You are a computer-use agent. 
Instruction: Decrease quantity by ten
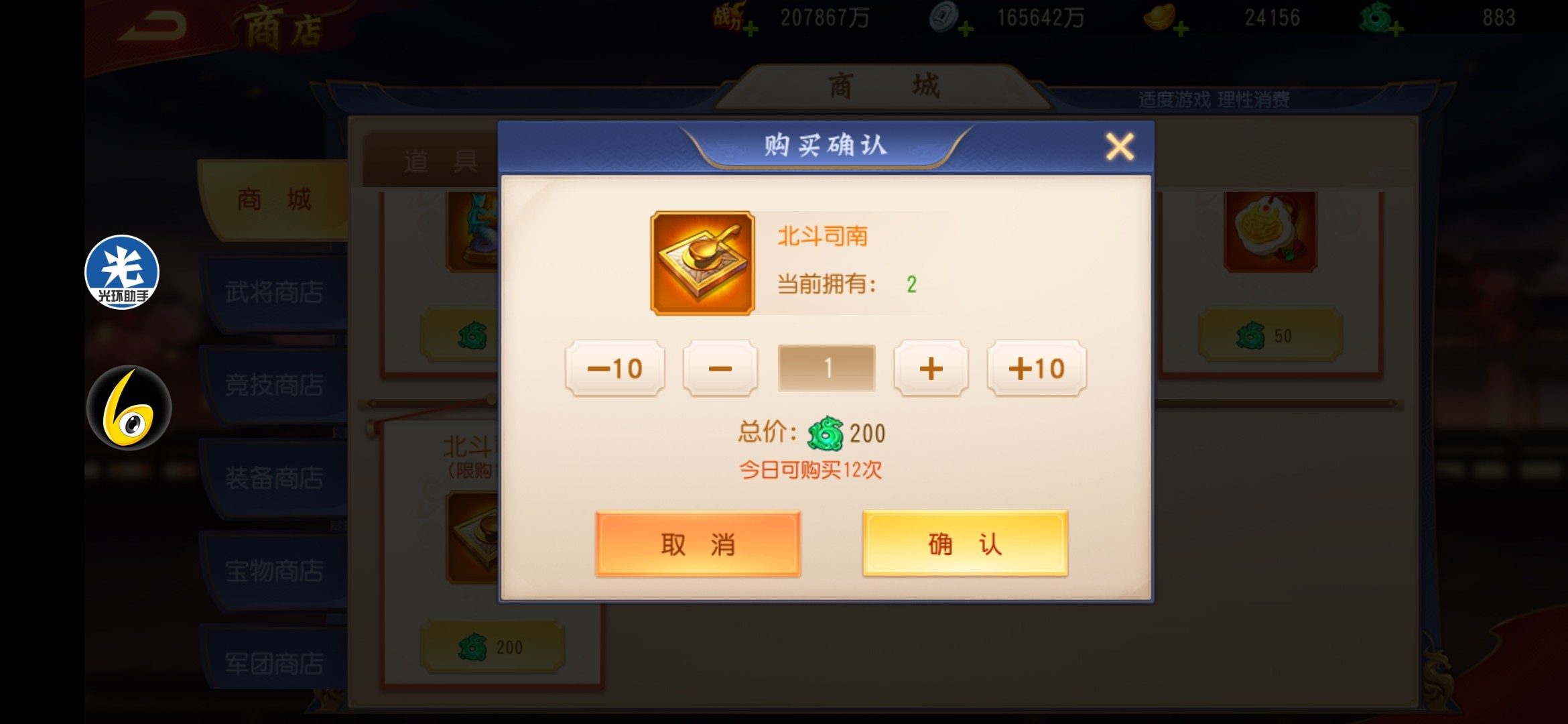[x=615, y=368]
